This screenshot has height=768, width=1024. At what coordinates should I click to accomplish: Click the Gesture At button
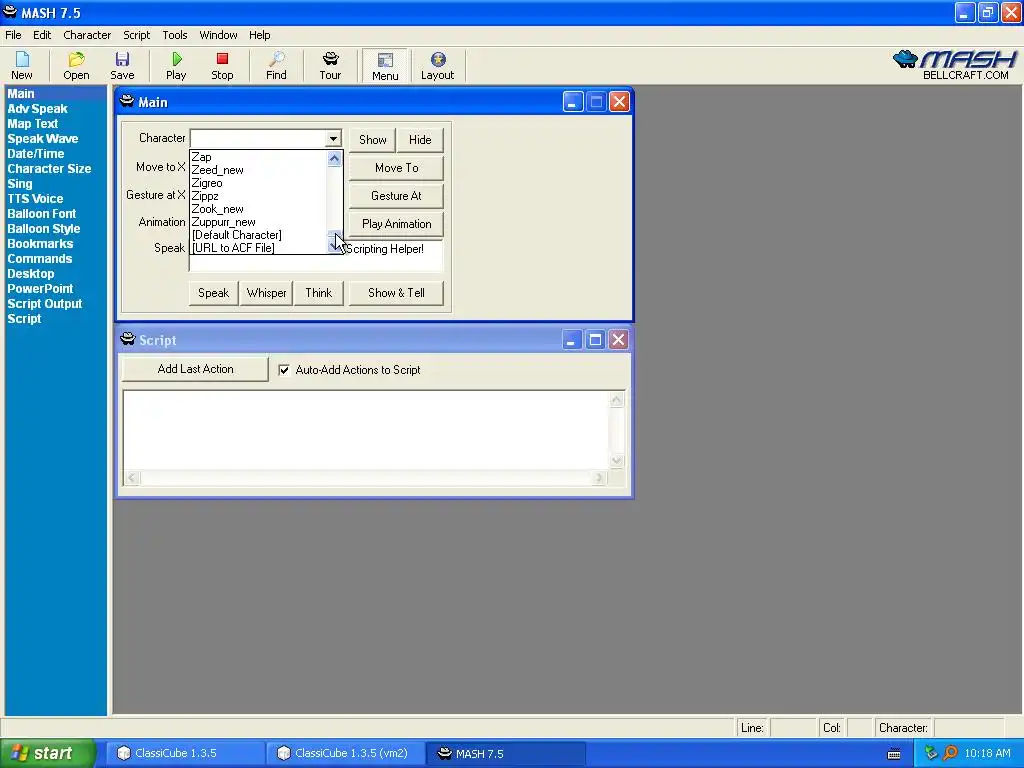pos(396,196)
